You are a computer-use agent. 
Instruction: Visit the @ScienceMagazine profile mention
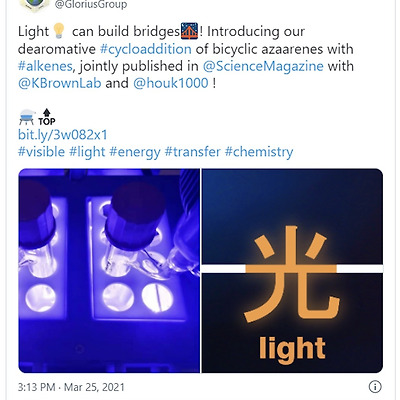(263, 66)
